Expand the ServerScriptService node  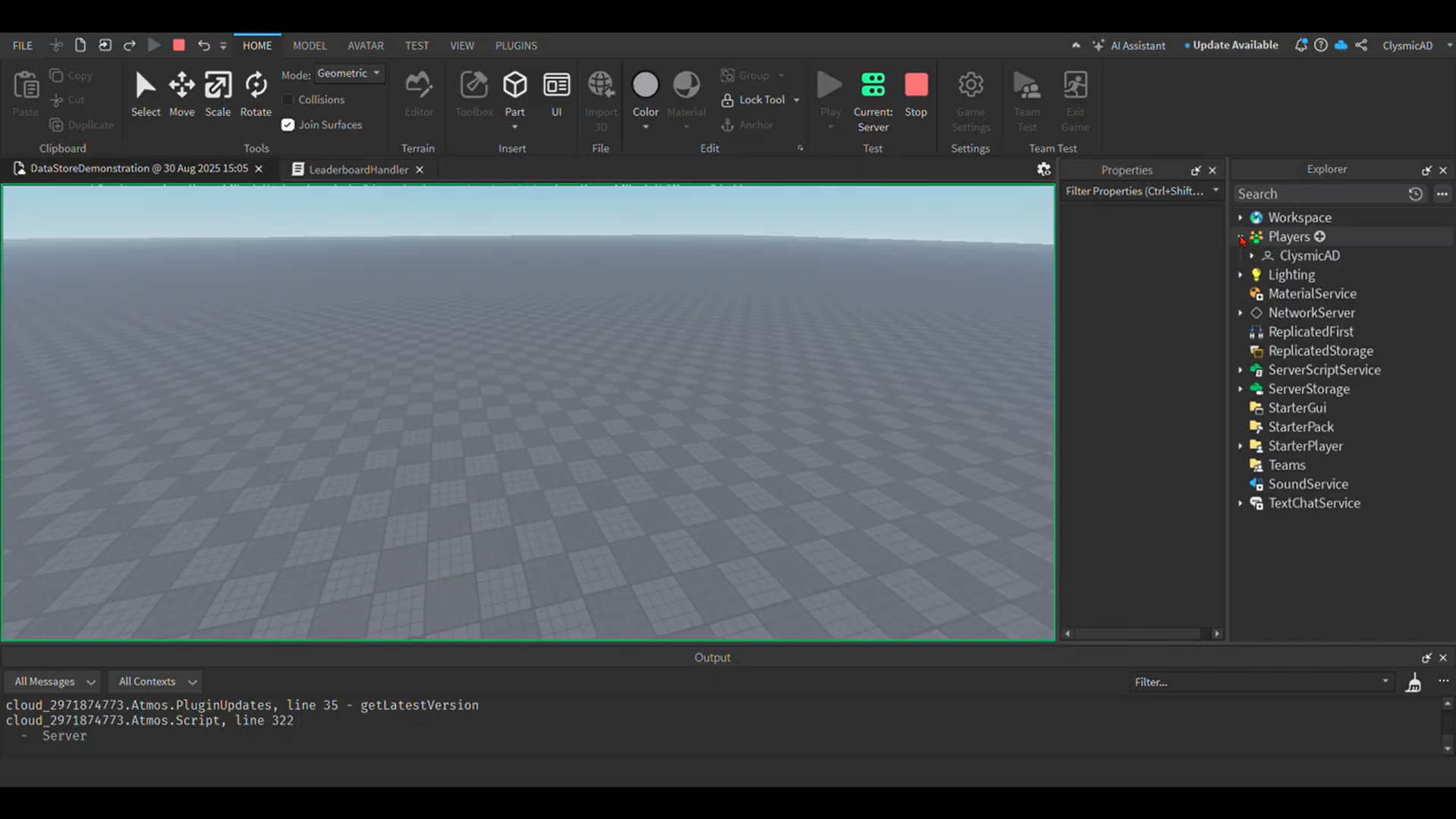point(1241,370)
